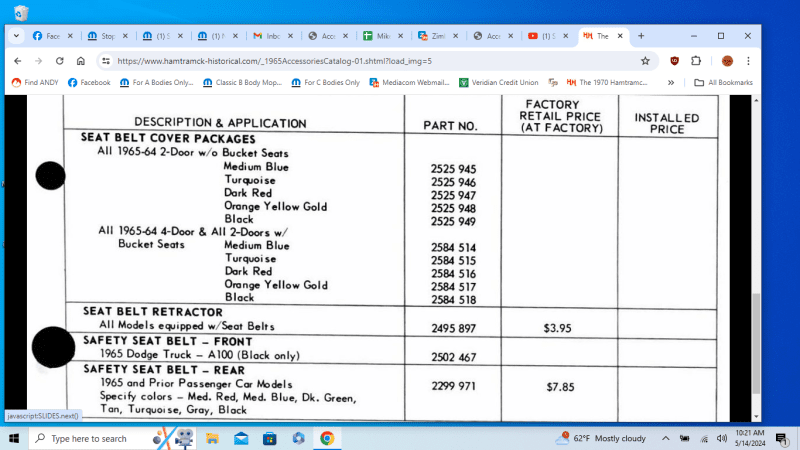
Task: Expand the hidden bookmarks chevron
Action: point(671,83)
